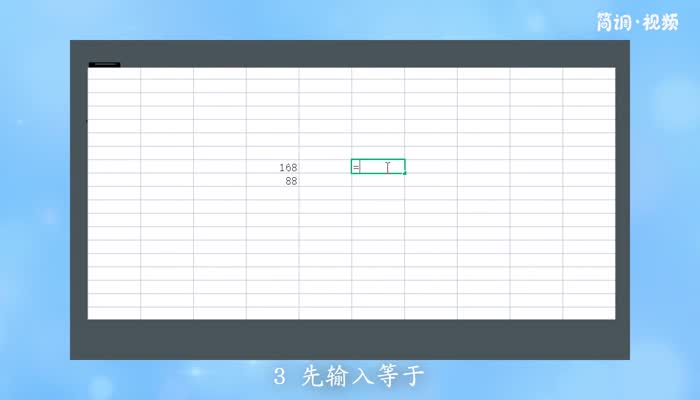700x400 pixels.
Task: Click the cell directly above the active cell
Action: click(378, 153)
